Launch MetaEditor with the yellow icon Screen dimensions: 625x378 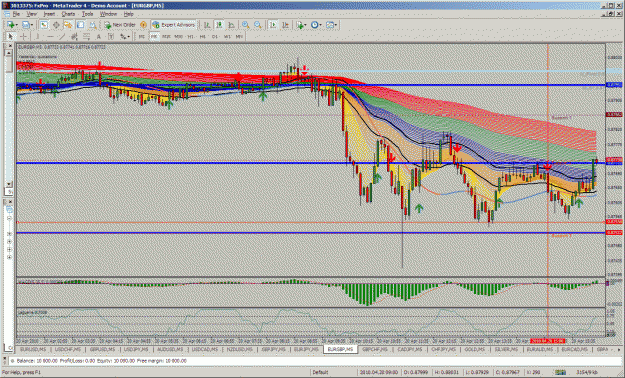click(x=143, y=25)
